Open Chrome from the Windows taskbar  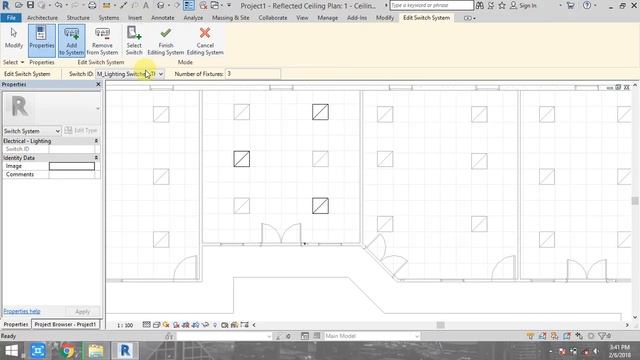[x=67, y=351]
